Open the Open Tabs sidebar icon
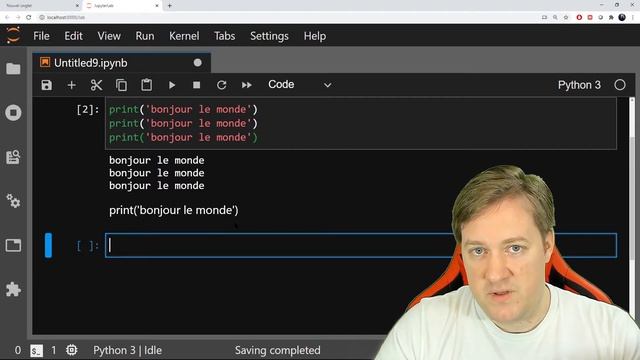640x360 pixels. click(x=13, y=245)
